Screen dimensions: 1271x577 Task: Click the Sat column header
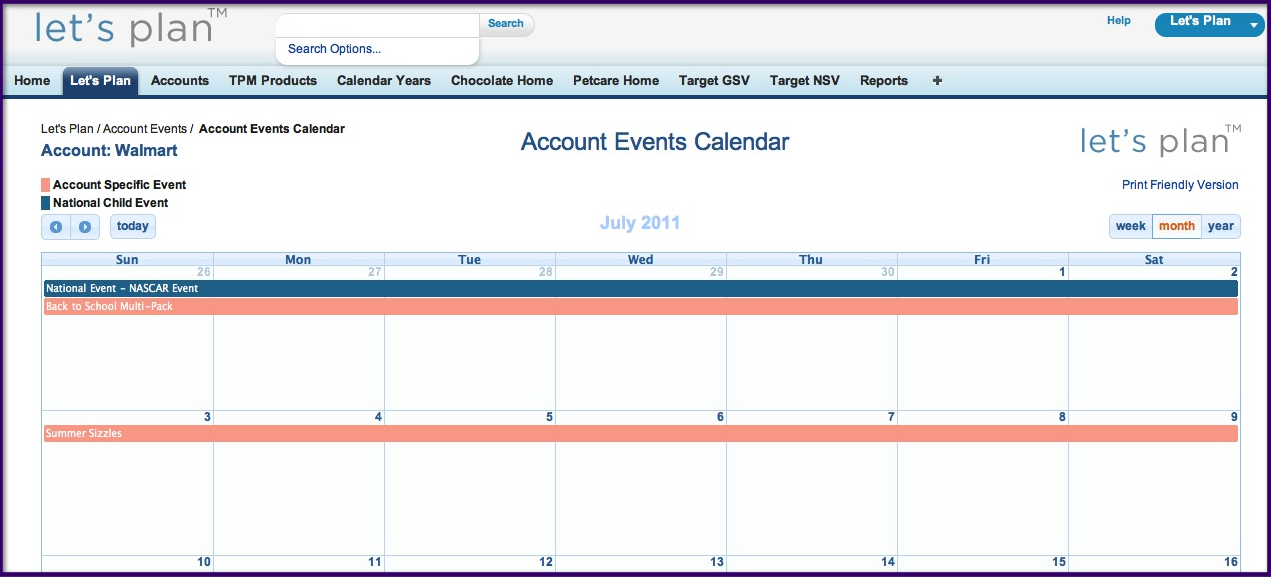[x=1154, y=259]
